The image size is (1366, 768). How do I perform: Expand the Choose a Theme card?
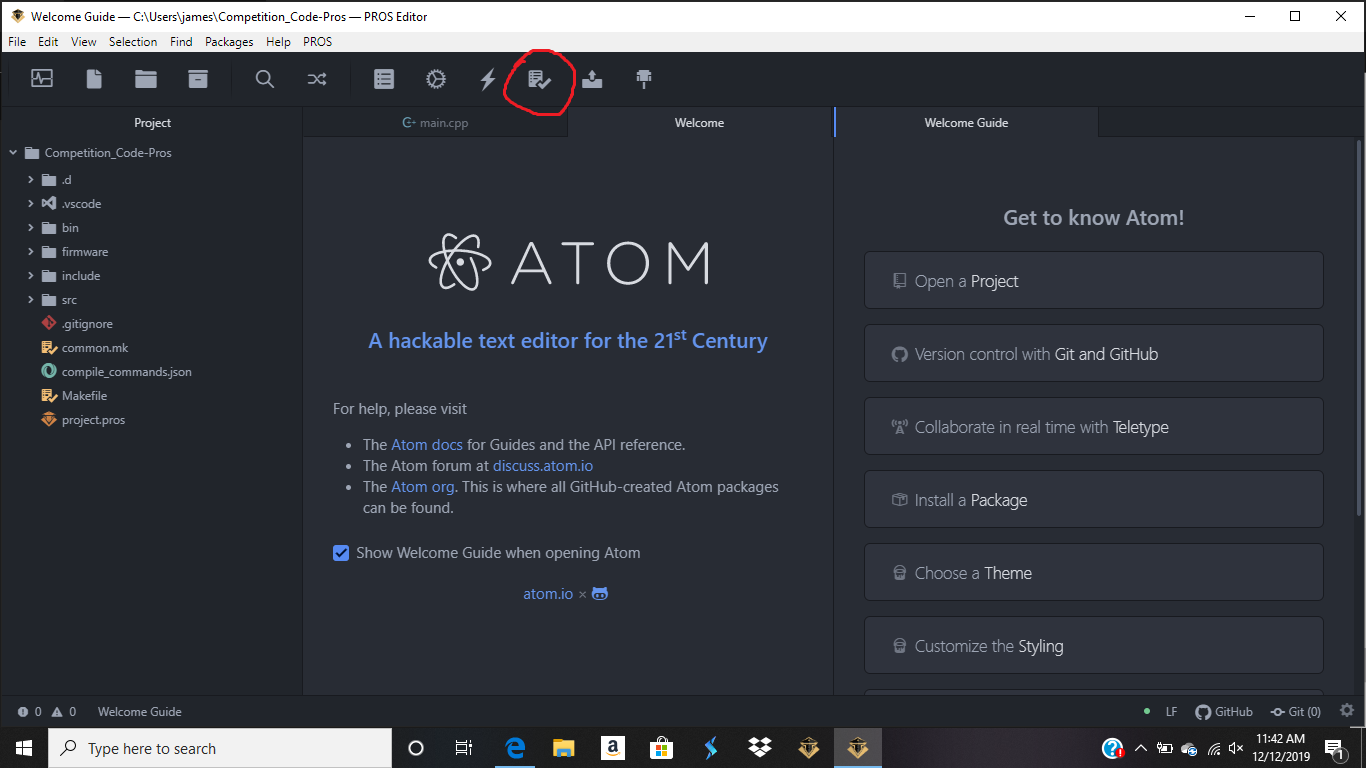point(1094,573)
